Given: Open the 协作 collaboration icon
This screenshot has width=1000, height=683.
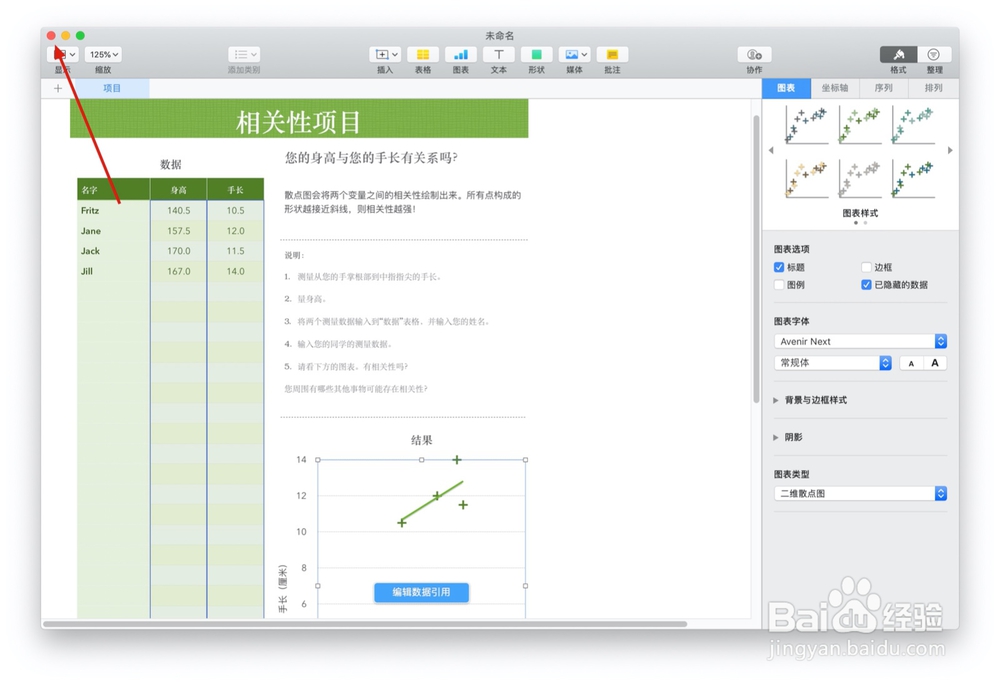Looking at the screenshot, I should pyautogui.click(x=753, y=55).
